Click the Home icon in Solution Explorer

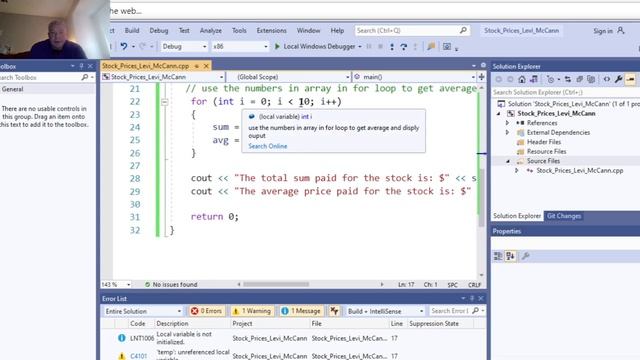(522, 79)
